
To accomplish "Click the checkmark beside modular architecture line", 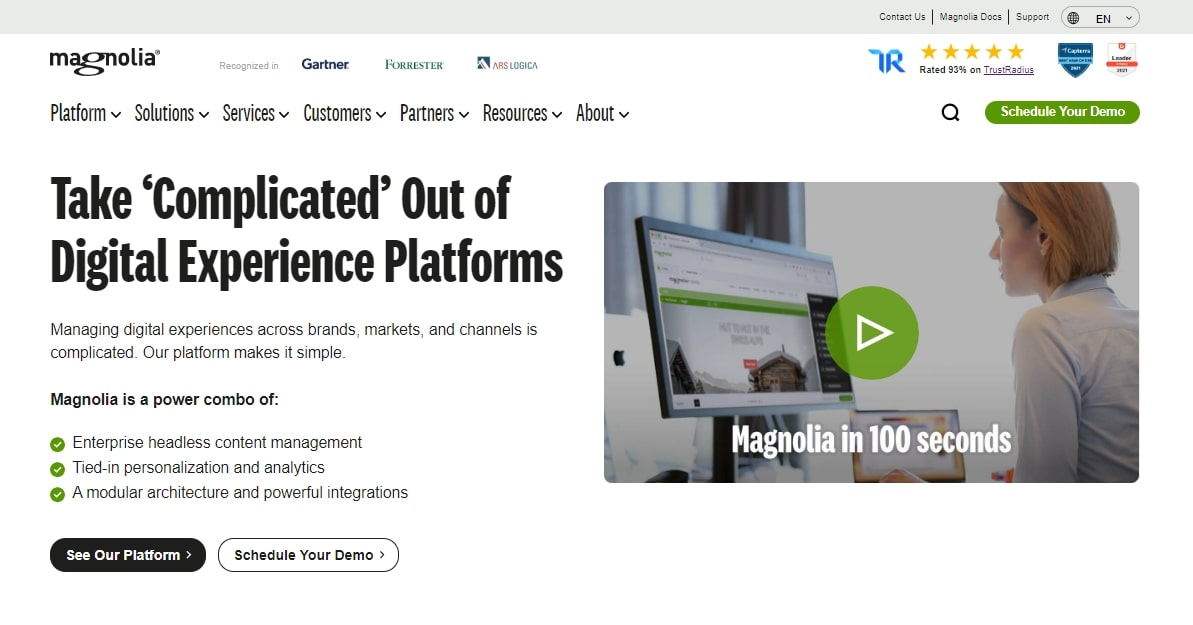I will point(57,494).
